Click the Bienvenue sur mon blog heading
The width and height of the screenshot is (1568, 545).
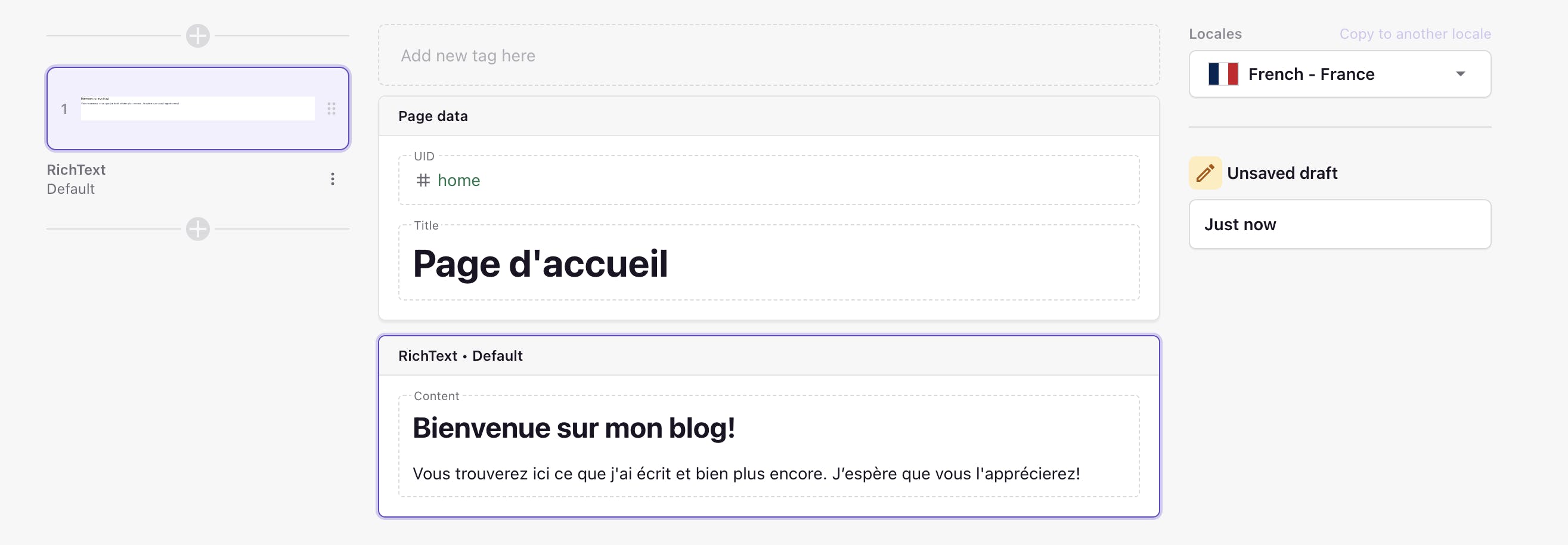point(574,428)
